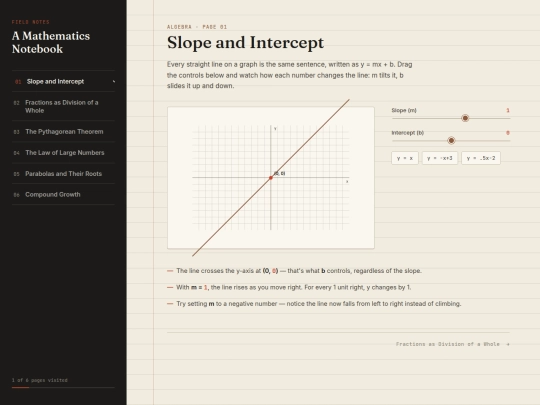Click the ALGEBRA · PAGE 01 label

pos(197,27)
